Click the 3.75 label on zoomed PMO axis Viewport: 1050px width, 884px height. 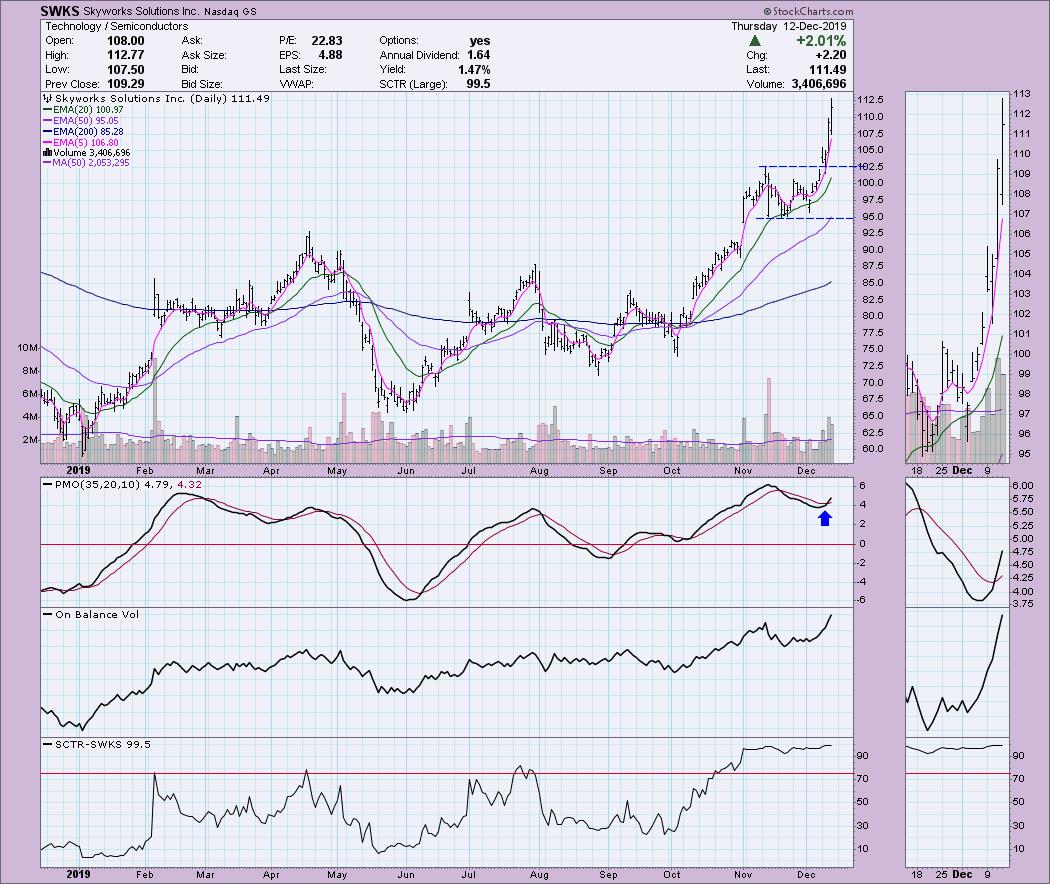1023,604
